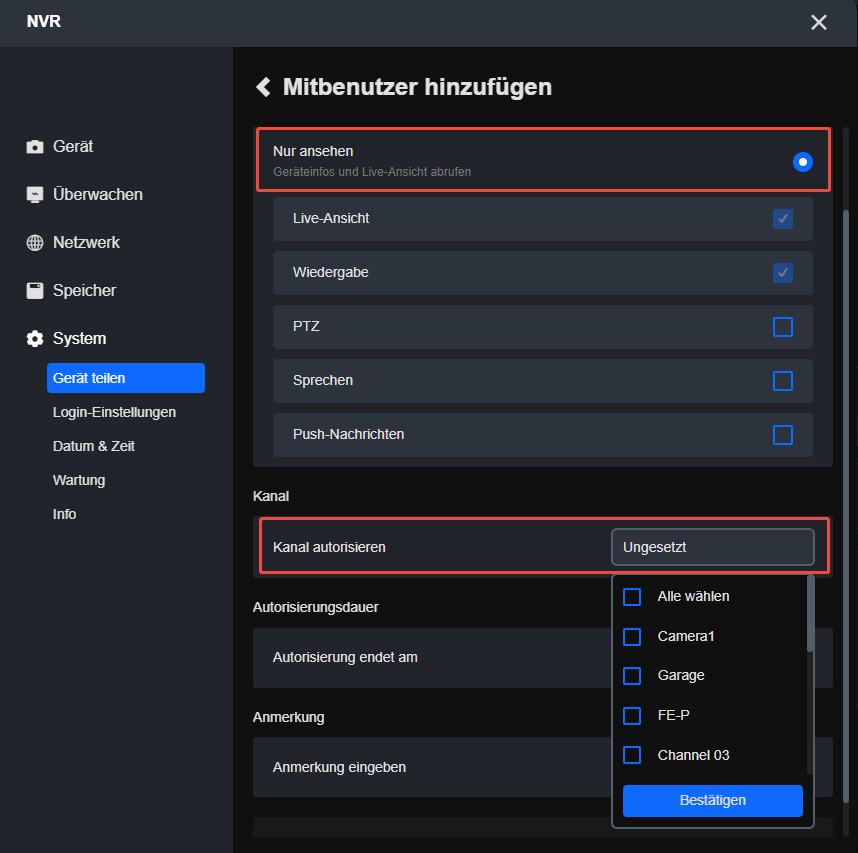This screenshot has width=858, height=853.
Task: Confirm channel selection with Bestätigen
Action: [x=712, y=800]
